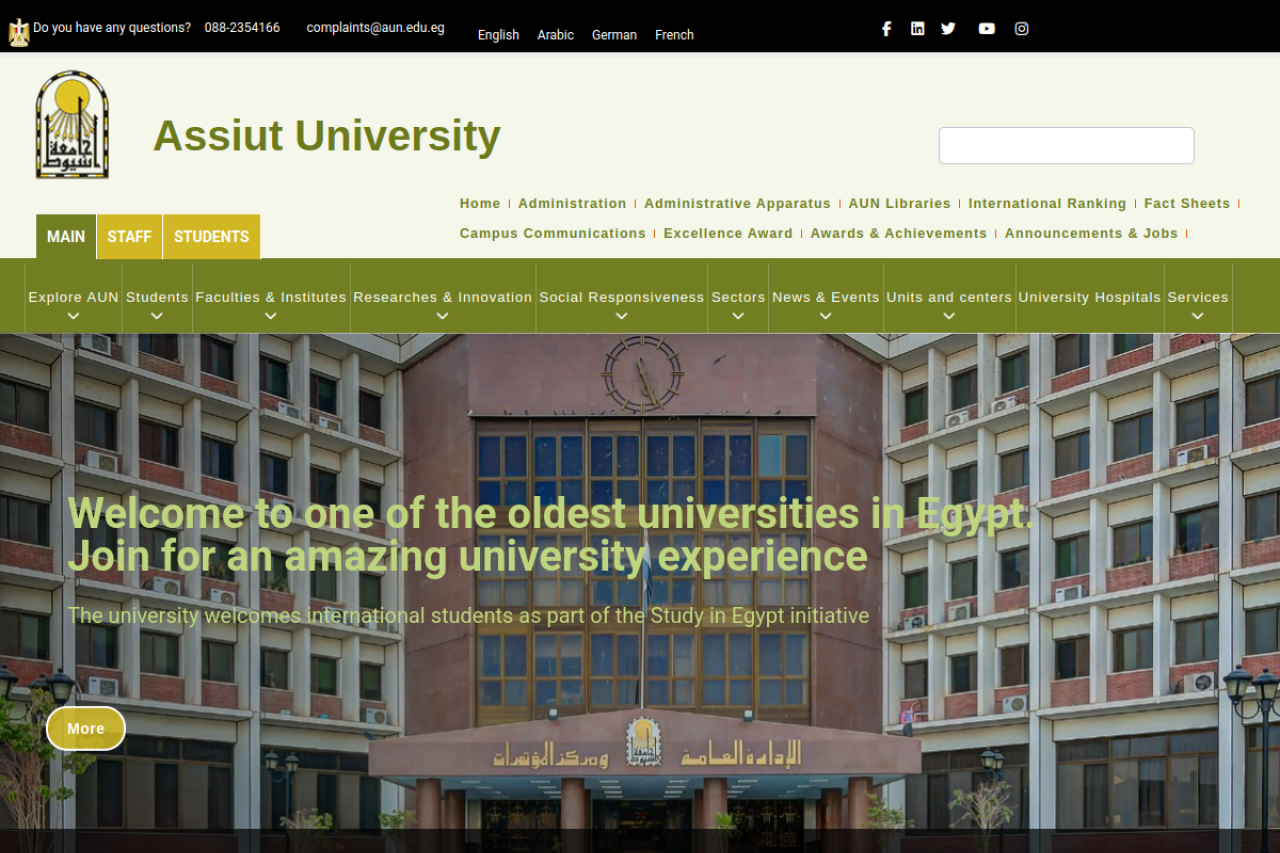Open the Researches & Innovation dropdown
The width and height of the screenshot is (1280, 853).
(x=442, y=298)
